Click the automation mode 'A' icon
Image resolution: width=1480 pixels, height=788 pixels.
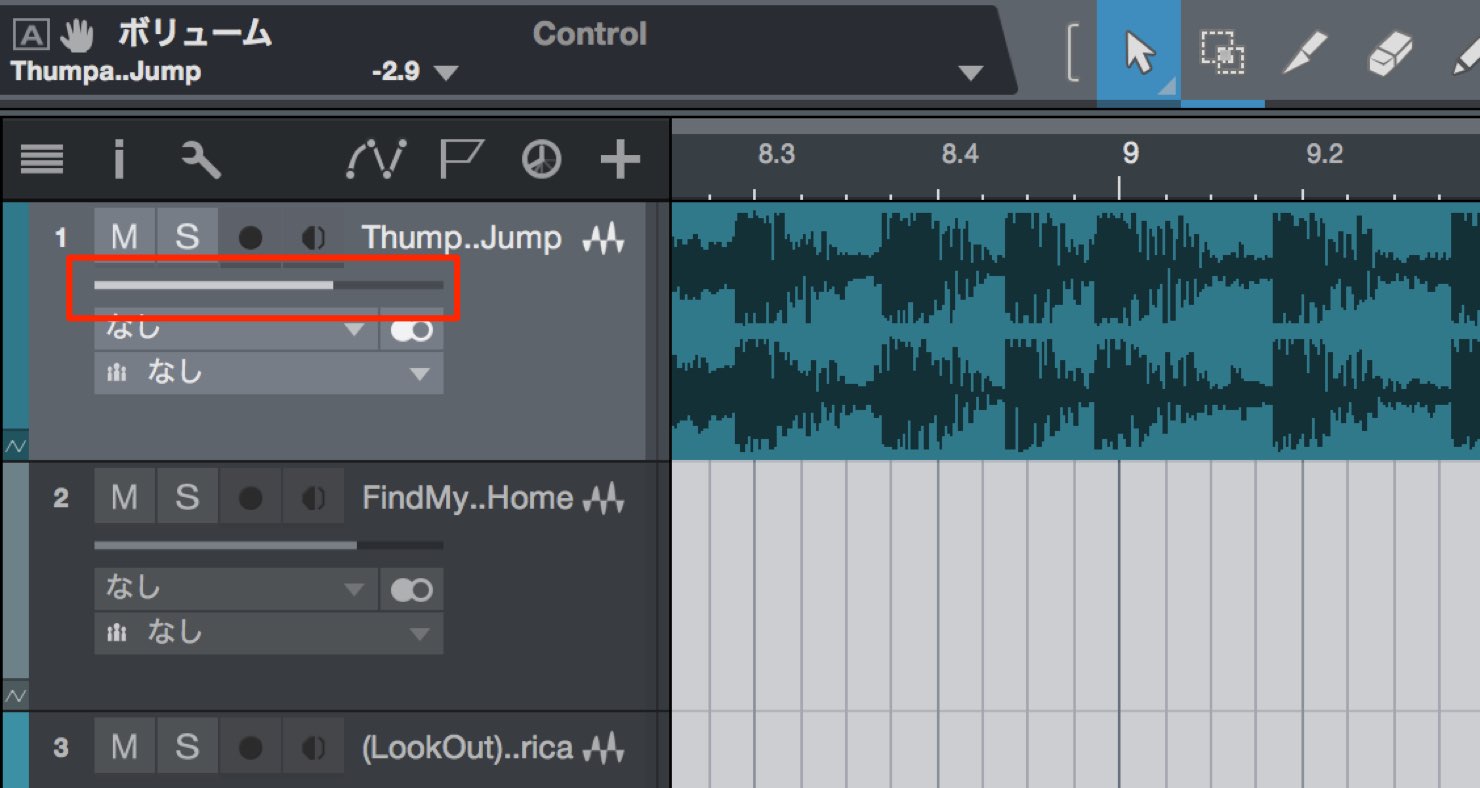(x=30, y=36)
